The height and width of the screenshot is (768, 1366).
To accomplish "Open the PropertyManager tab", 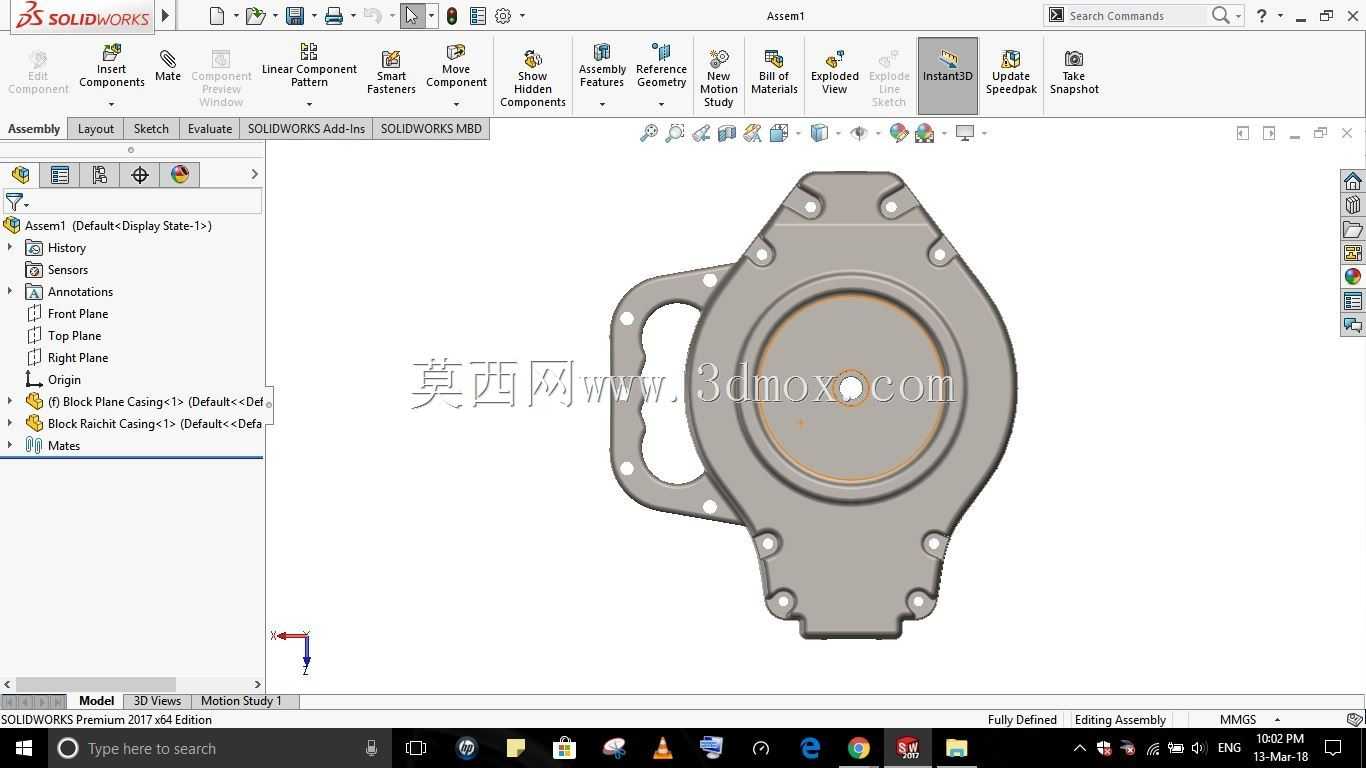I will point(60,175).
